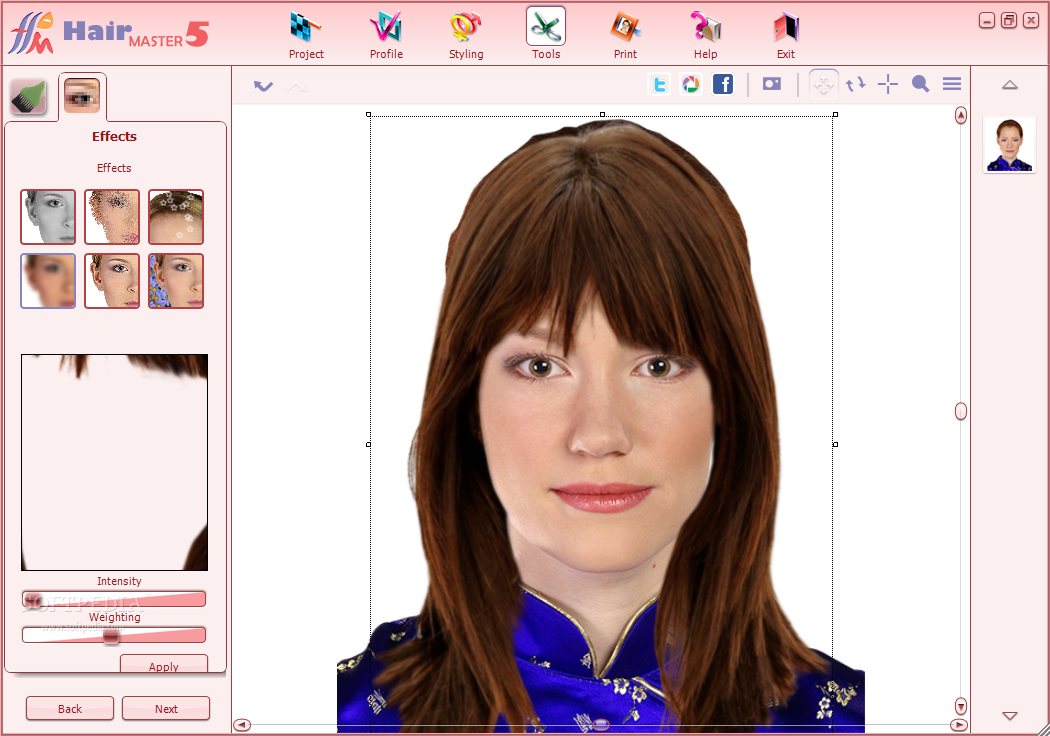
Task: Click the Apply button
Action: pyautogui.click(x=164, y=664)
